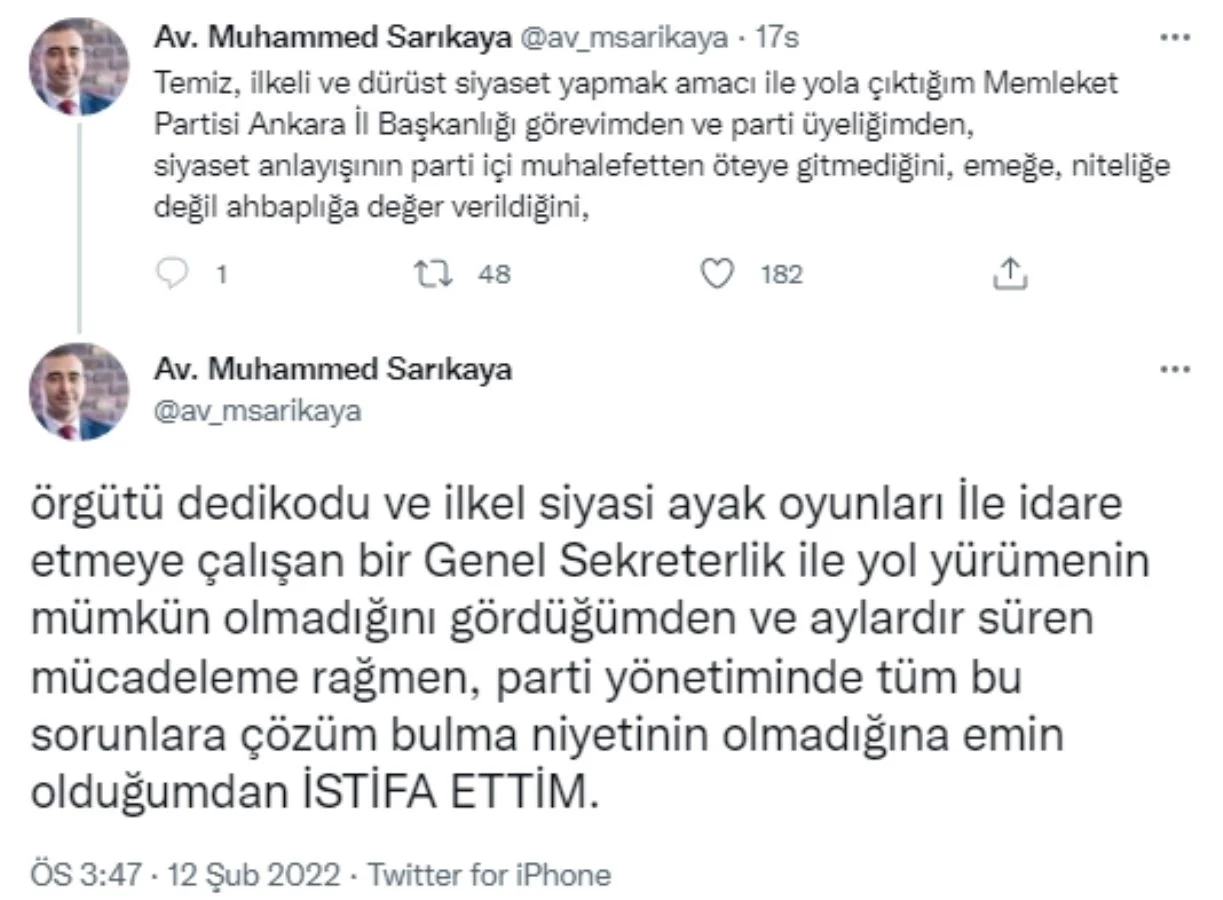
Task: Open the reply icon on the first tweet
Action: [x=171, y=273]
